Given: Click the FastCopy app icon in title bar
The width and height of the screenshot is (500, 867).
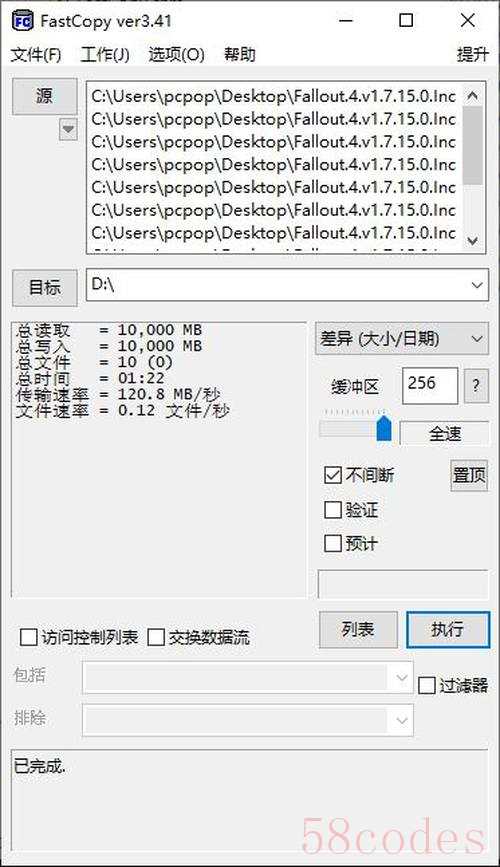Looking at the screenshot, I should [22, 22].
